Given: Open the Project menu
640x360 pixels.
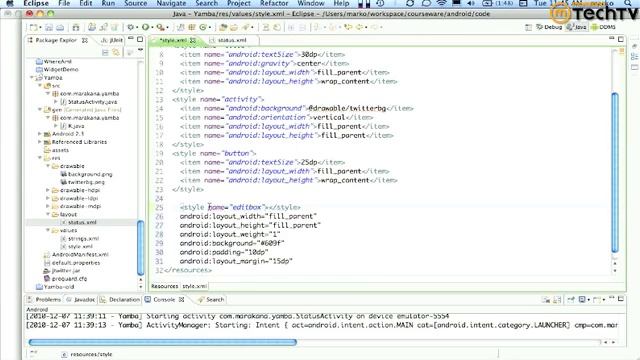Looking at the screenshot, I should (239, 3).
